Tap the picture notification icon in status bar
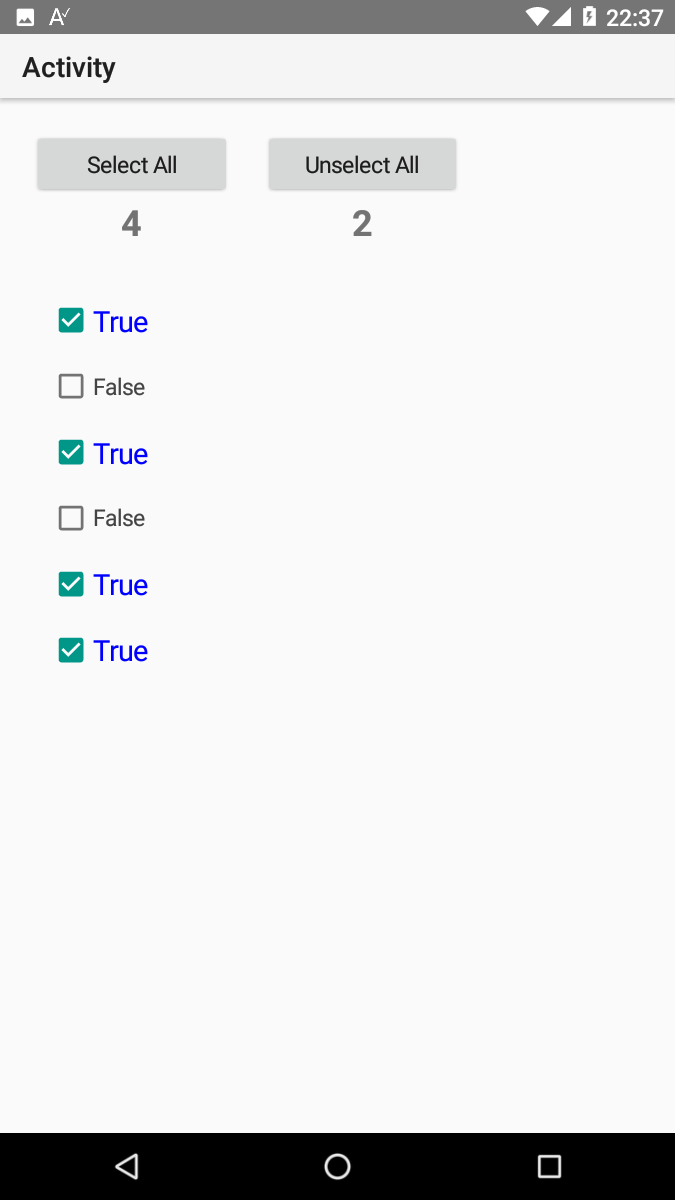Viewport: 675px width, 1200px height. [x=26, y=17]
